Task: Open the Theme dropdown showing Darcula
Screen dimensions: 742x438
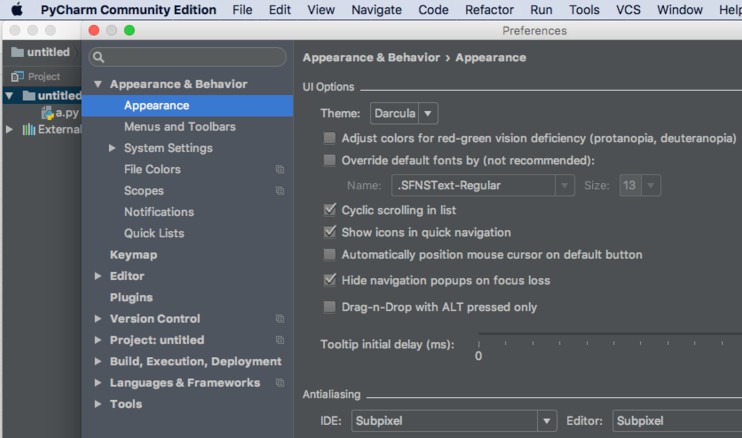Action: [x=404, y=114]
